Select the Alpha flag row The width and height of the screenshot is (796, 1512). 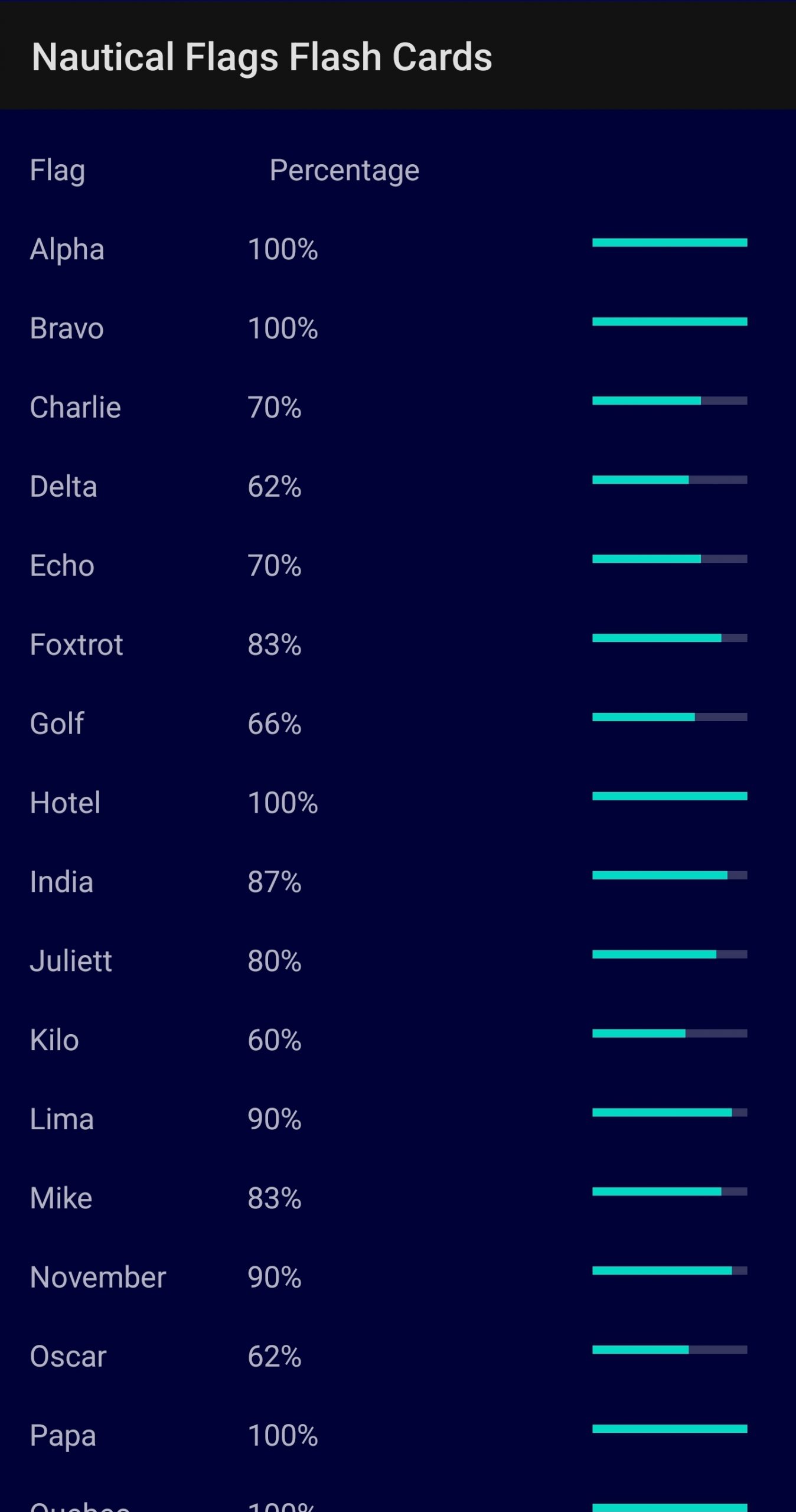coord(67,249)
